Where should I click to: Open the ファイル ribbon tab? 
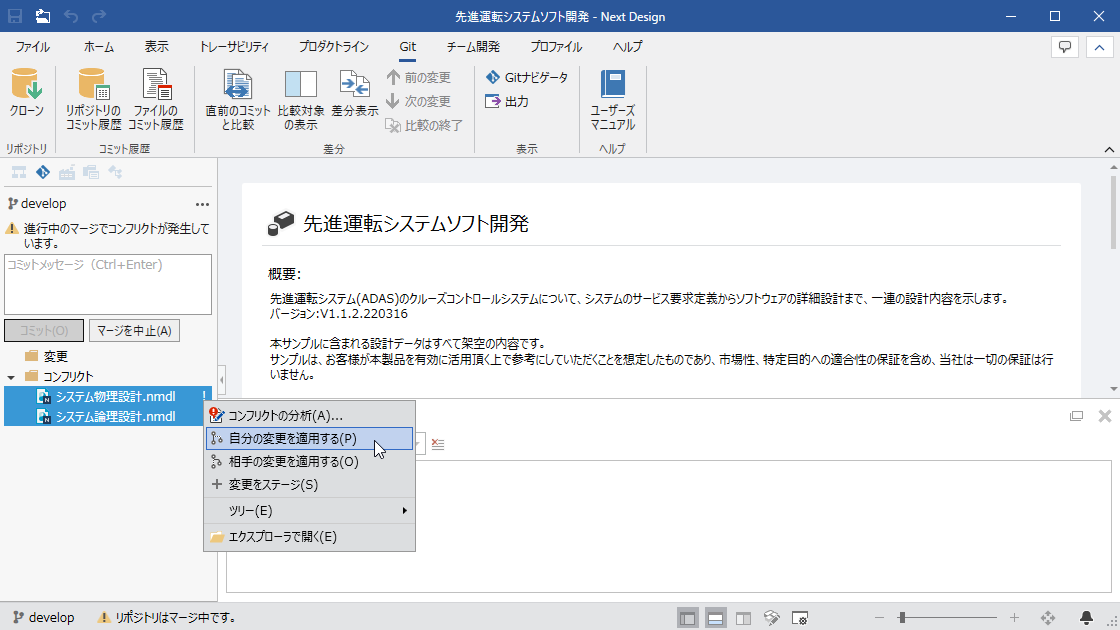(x=33, y=47)
